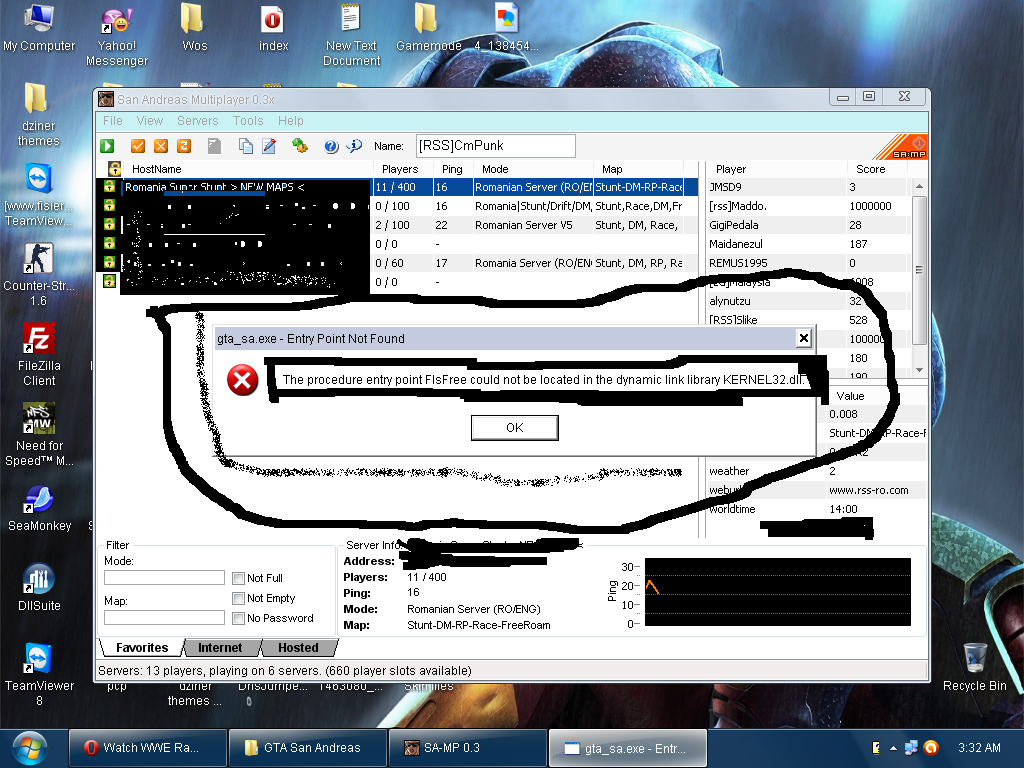Image resolution: width=1024 pixels, height=768 pixels.
Task: Click the Copy Server Info icon
Action: pos(246,146)
